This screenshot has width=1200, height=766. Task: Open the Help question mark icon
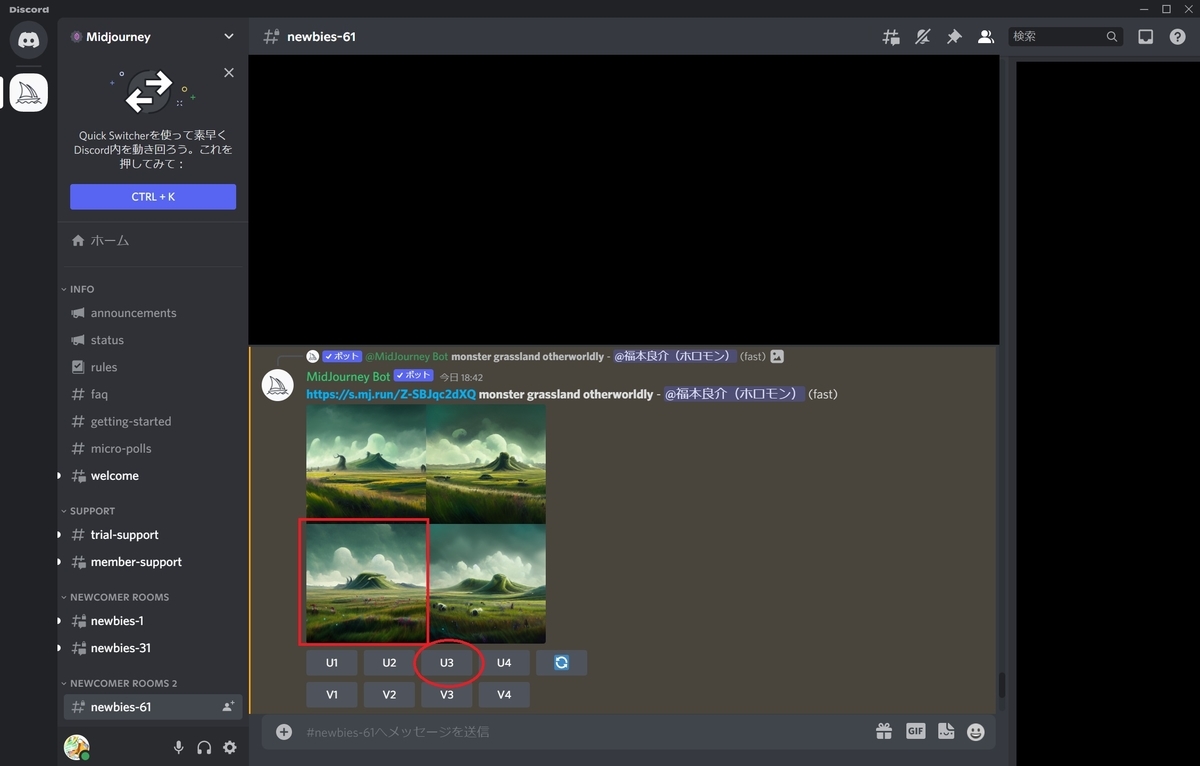pyautogui.click(x=1177, y=37)
